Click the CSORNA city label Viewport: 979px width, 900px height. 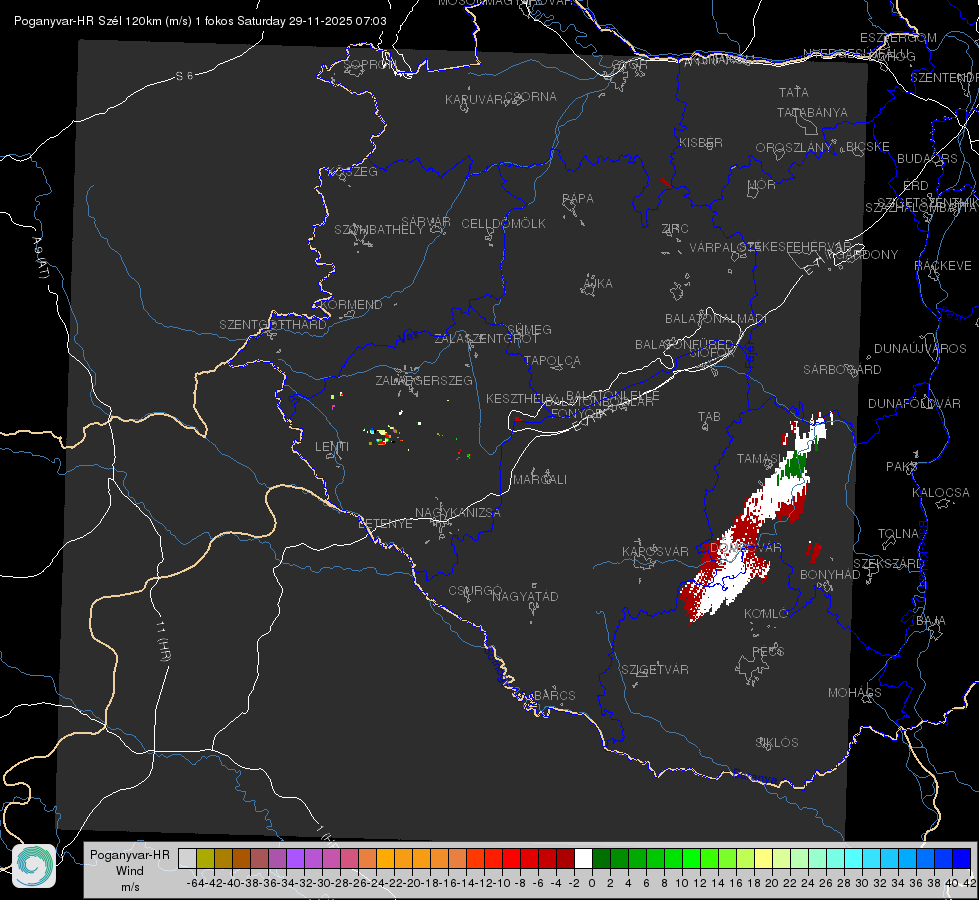point(531,97)
